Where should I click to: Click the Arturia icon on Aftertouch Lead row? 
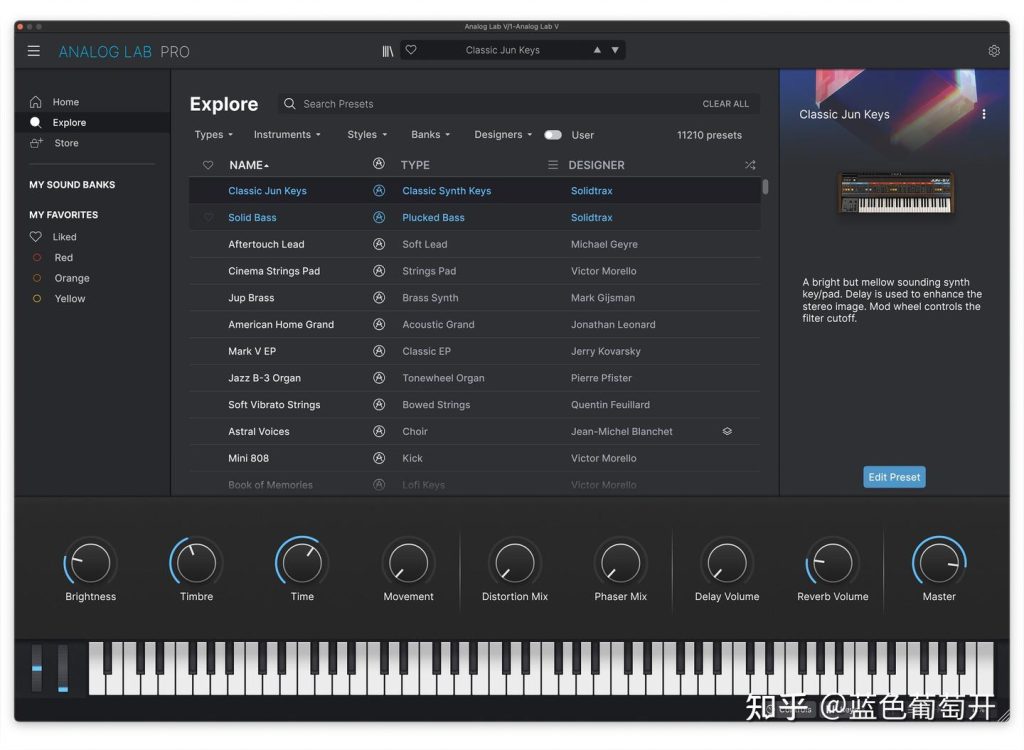[x=379, y=244]
